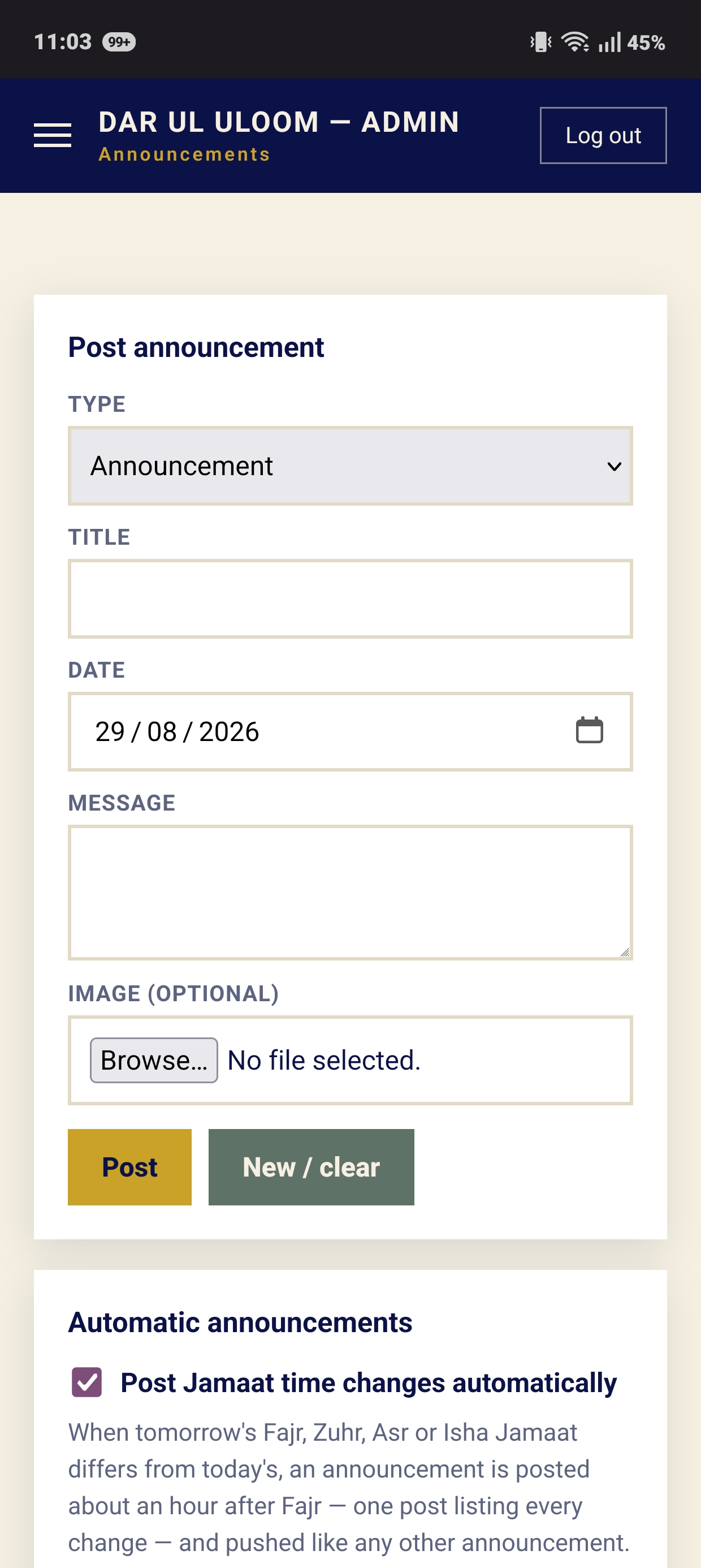
Task: Click the New / clear button
Action: tap(311, 1167)
